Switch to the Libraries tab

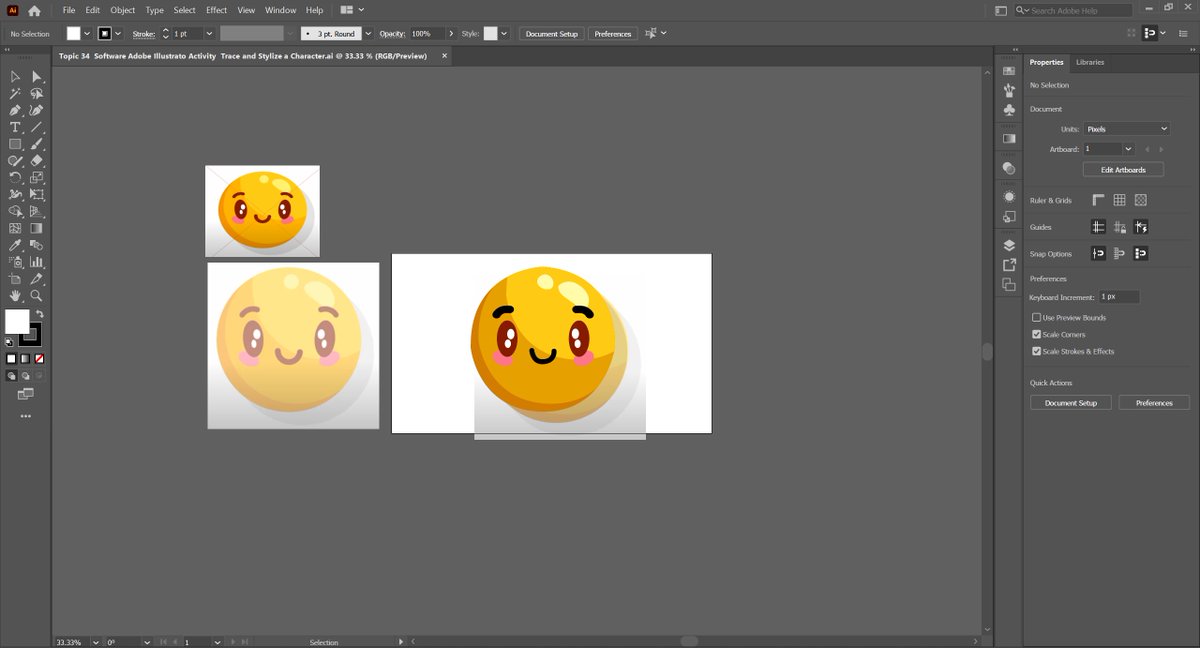(1090, 62)
